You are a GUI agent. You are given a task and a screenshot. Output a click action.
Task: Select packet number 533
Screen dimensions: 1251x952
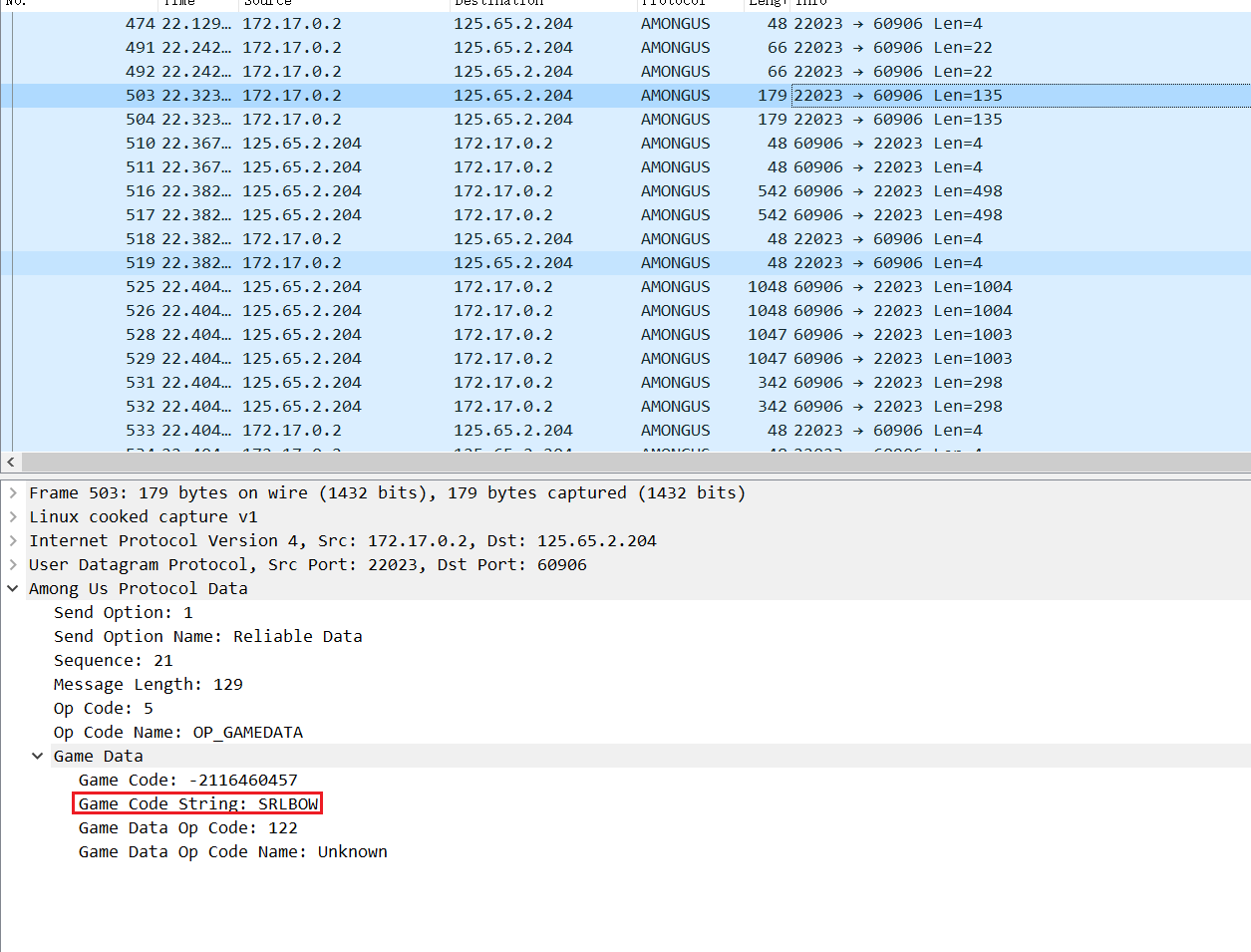click(625, 431)
